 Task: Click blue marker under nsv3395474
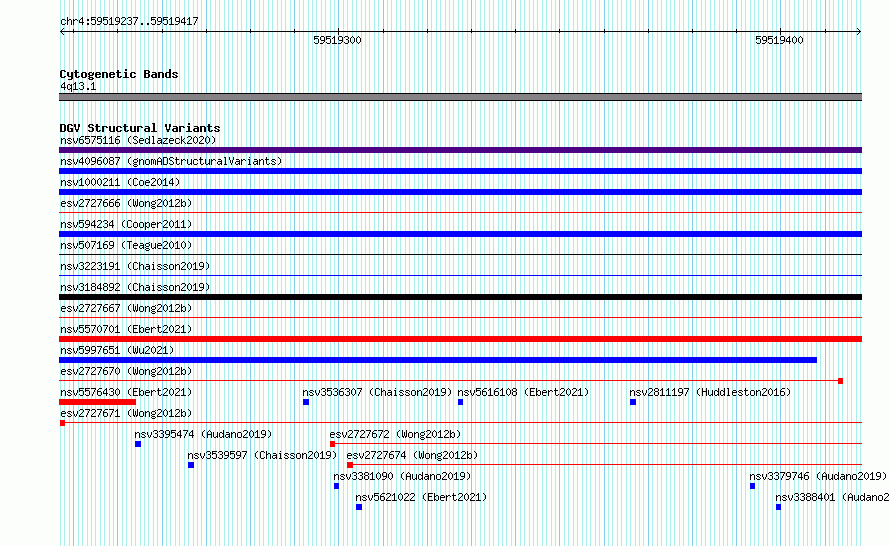pyautogui.click(x=138, y=444)
